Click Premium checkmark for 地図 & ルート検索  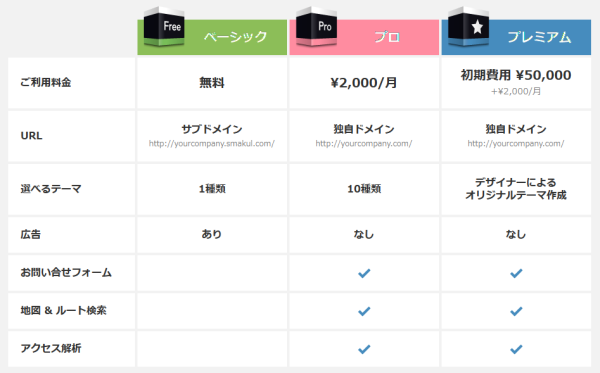click(516, 311)
